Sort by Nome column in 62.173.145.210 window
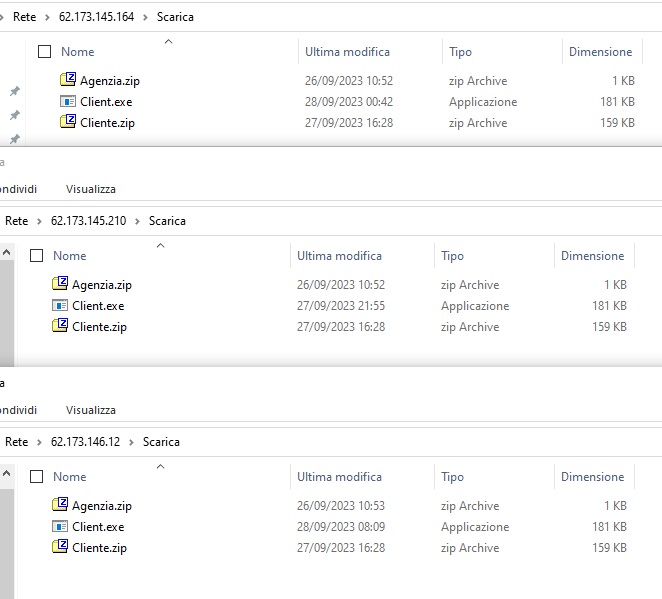Viewport: 662px width, 599px height. tap(70, 255)
